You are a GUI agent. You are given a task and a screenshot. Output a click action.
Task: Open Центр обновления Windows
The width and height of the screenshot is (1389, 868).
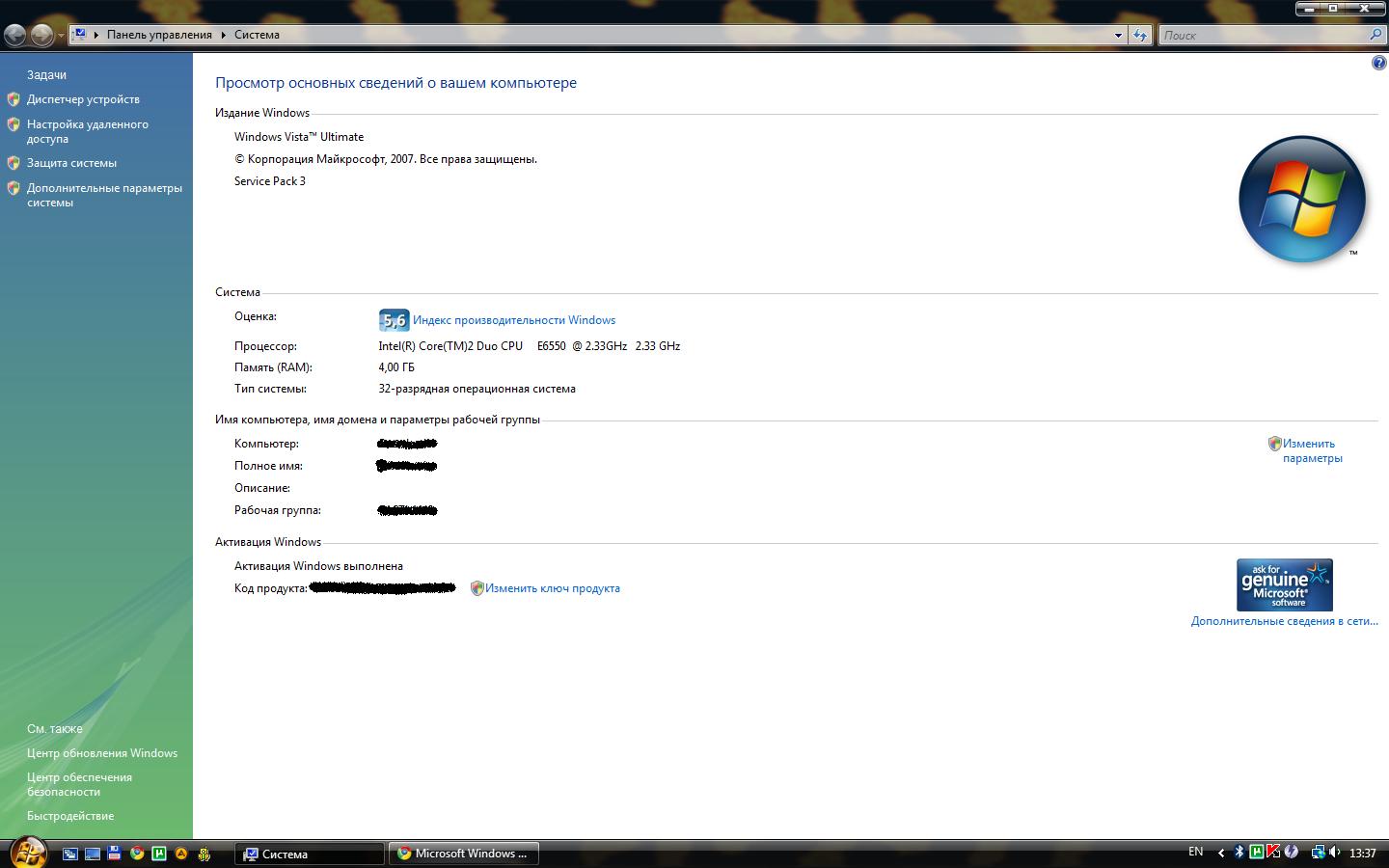(102, 753)
